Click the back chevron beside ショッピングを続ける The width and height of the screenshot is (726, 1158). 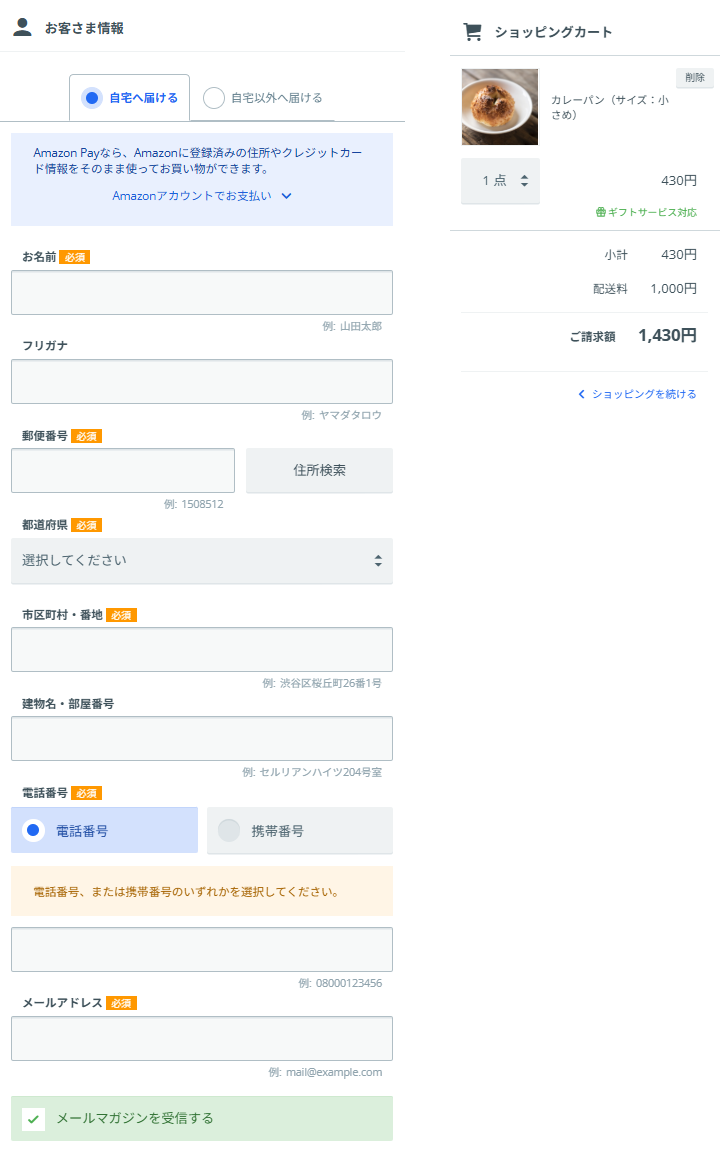[x=581, y=394]
